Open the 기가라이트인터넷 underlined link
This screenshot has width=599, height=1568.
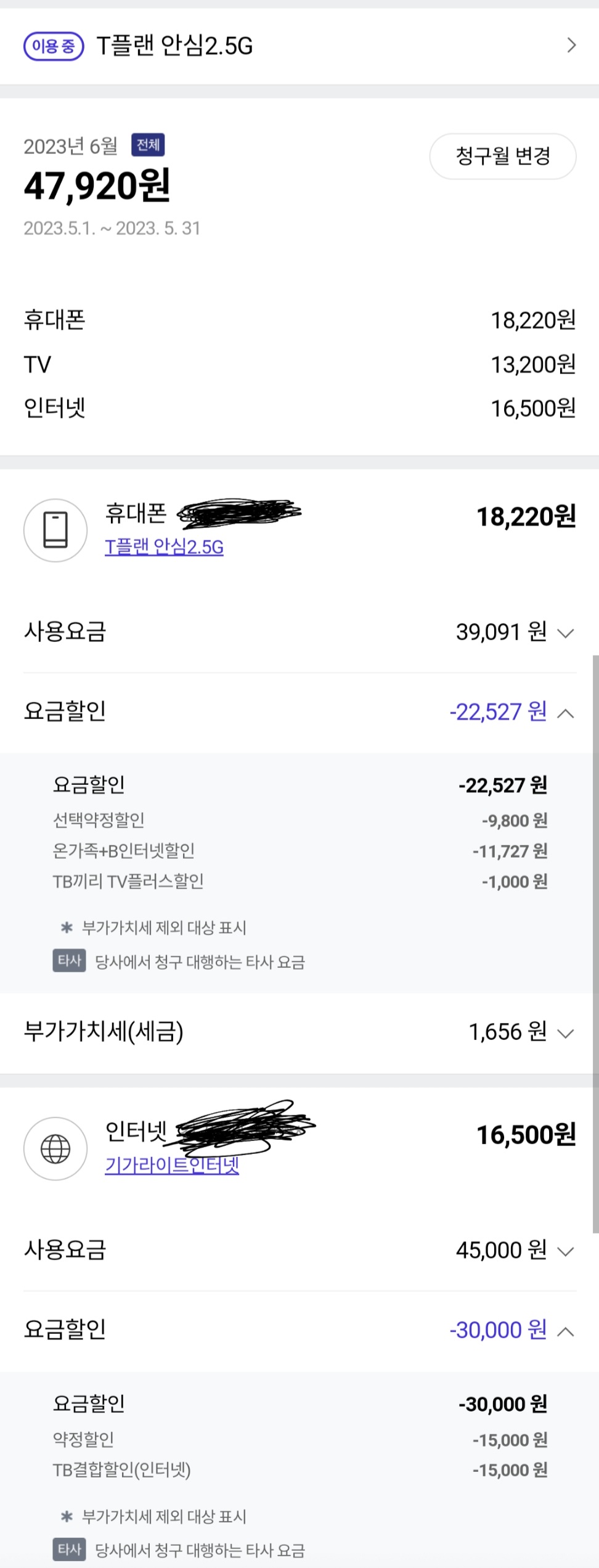pos(172,1165)
